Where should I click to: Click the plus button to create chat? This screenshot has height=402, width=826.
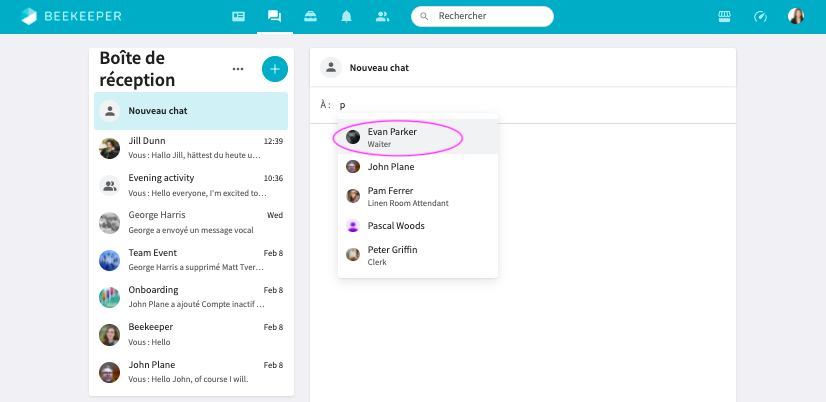(x=274, y=69)
